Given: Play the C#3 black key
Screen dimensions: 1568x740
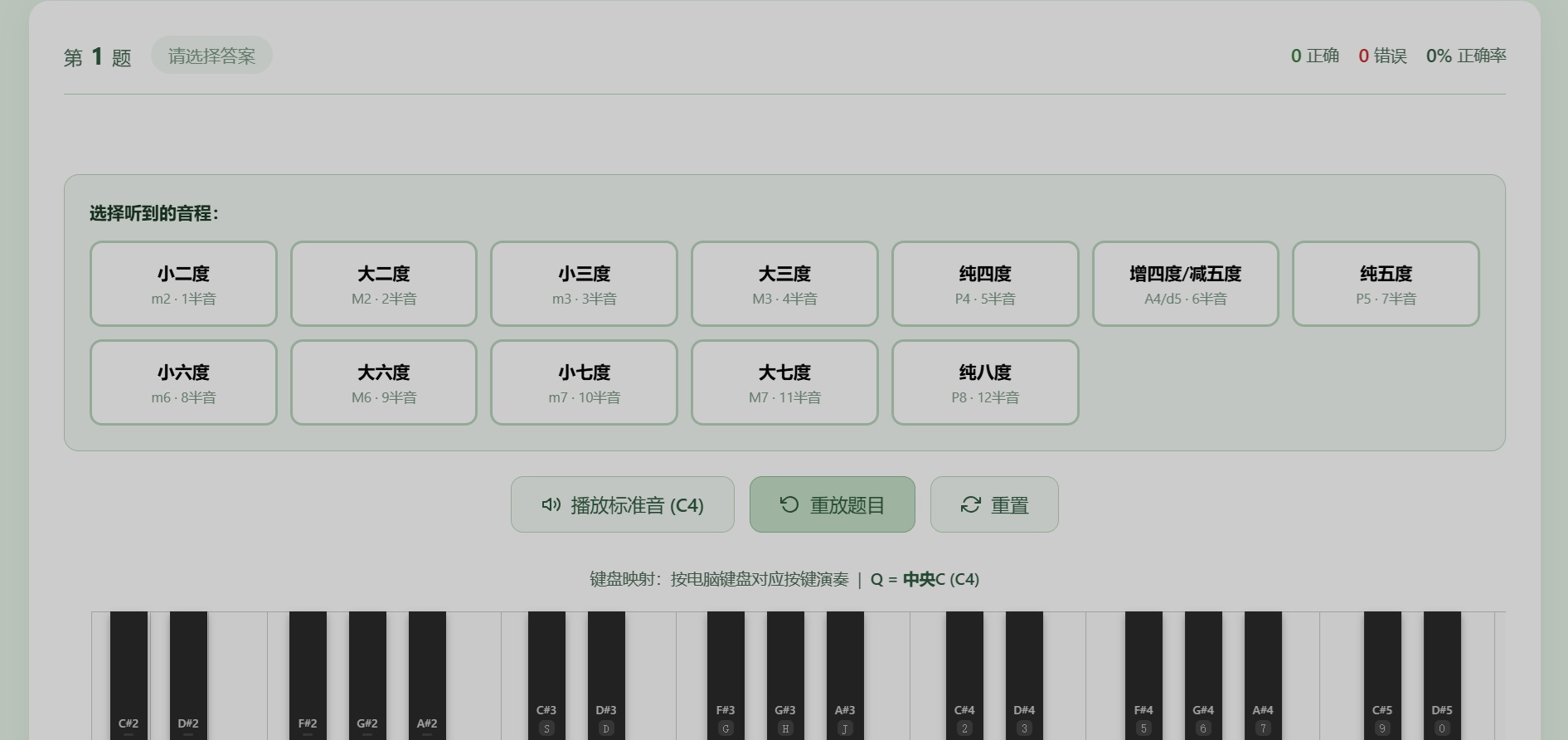Looking at the screenshot, I should pos(546,675).
